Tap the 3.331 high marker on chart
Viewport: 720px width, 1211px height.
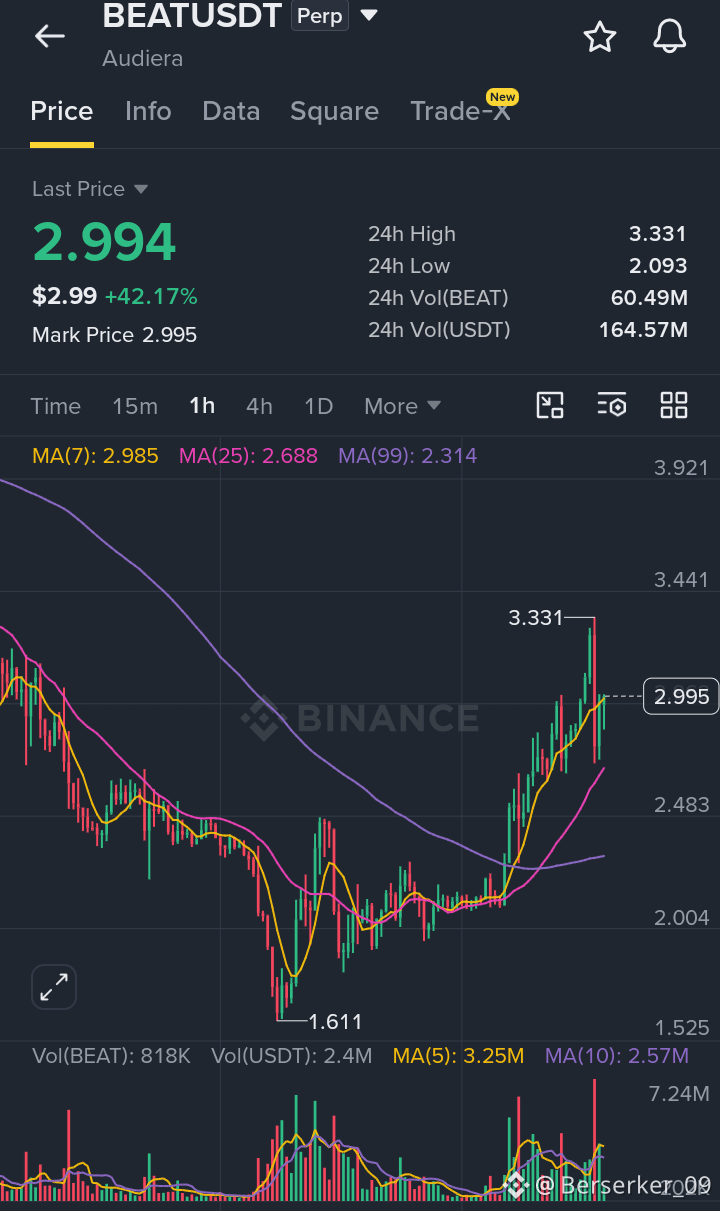(536, 618)
